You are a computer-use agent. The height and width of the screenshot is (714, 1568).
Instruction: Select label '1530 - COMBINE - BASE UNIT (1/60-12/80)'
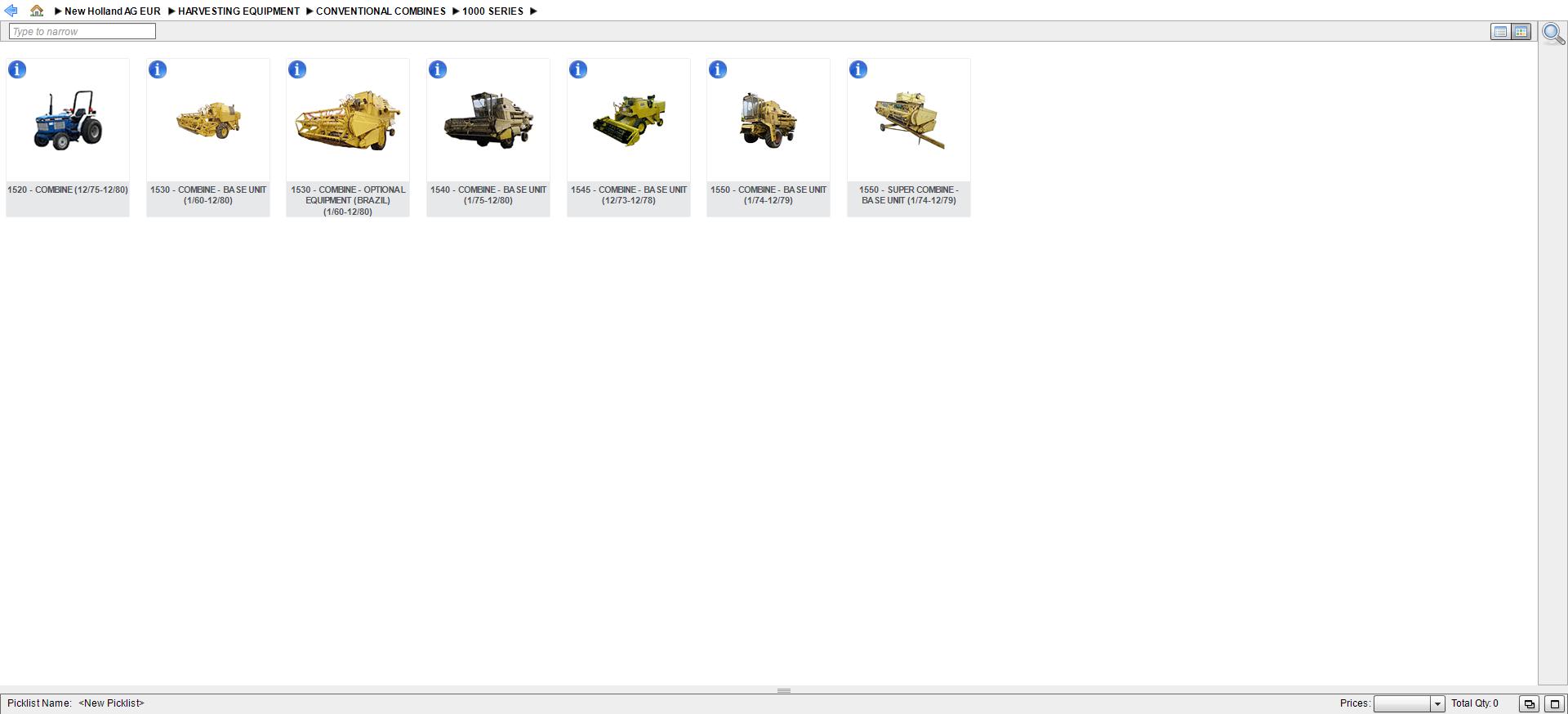(208, 195)
